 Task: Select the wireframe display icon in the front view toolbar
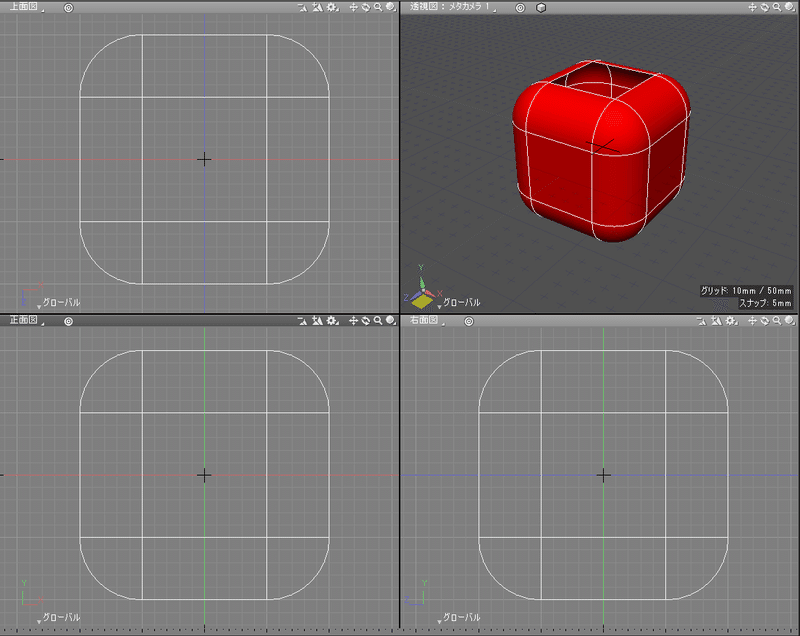click(302, 322)
